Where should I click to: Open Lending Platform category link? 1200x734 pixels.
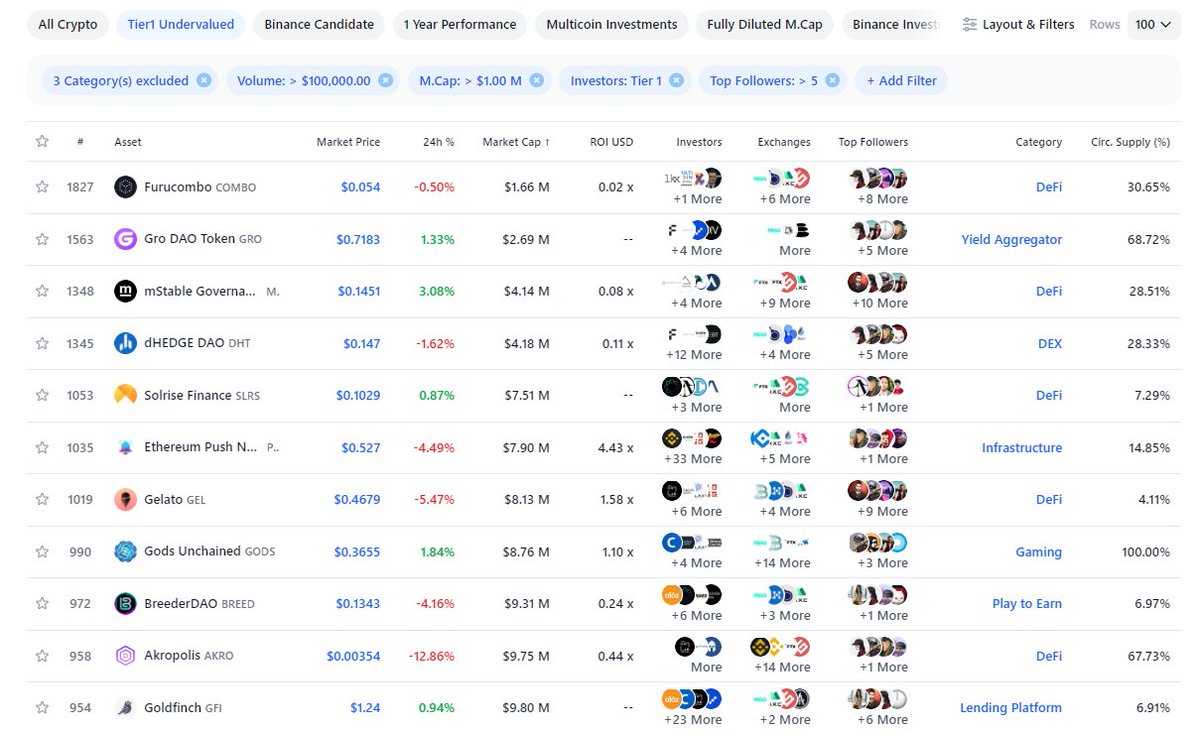tap(1011, 708)
